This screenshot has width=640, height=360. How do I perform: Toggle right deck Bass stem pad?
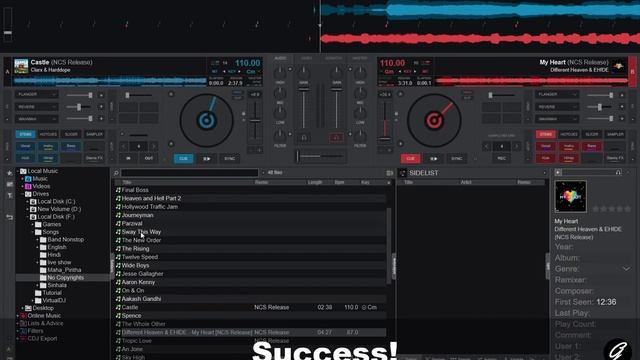[x=592, y=147]
